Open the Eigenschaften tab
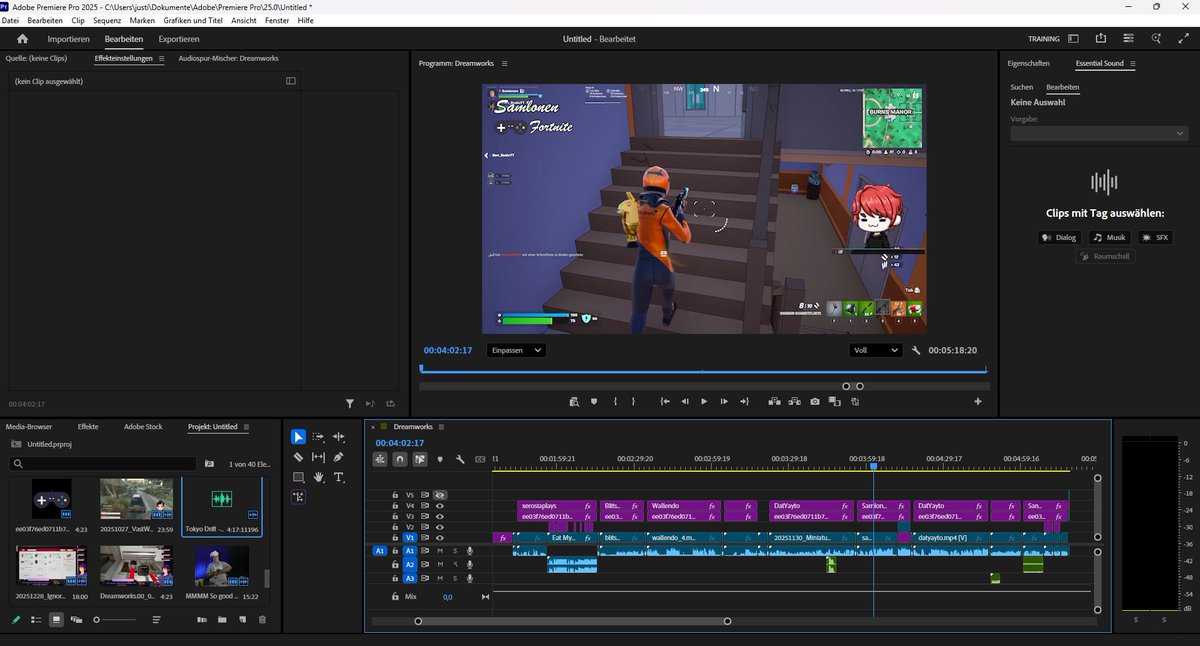The image size is (1200, 646). (x=1029, y=63)
